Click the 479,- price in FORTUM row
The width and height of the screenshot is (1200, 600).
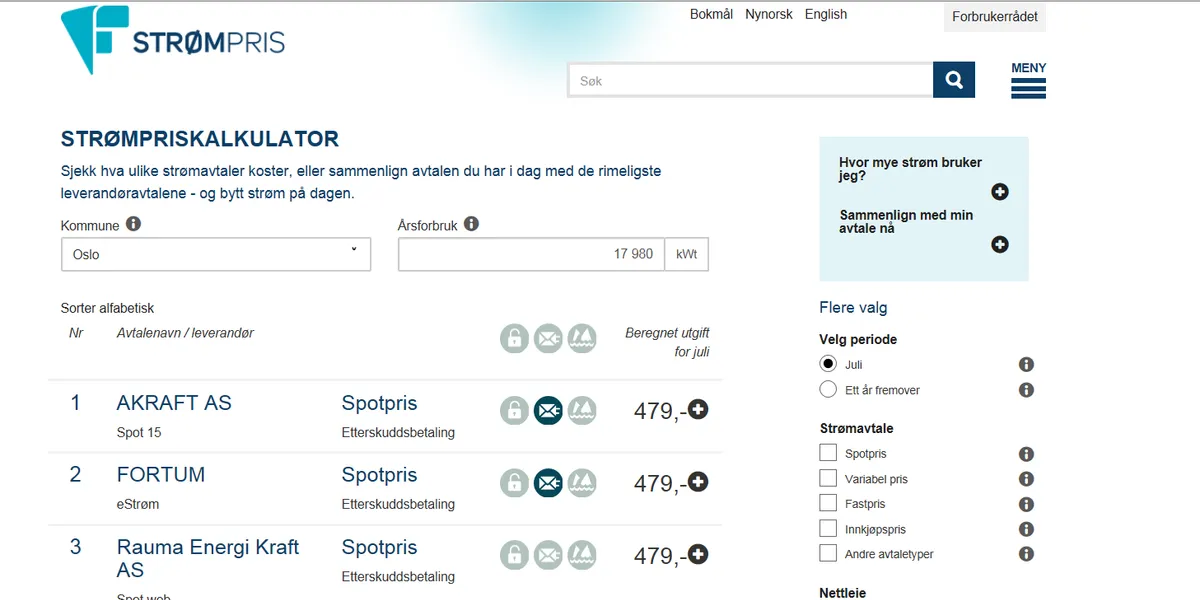(659, 484)
